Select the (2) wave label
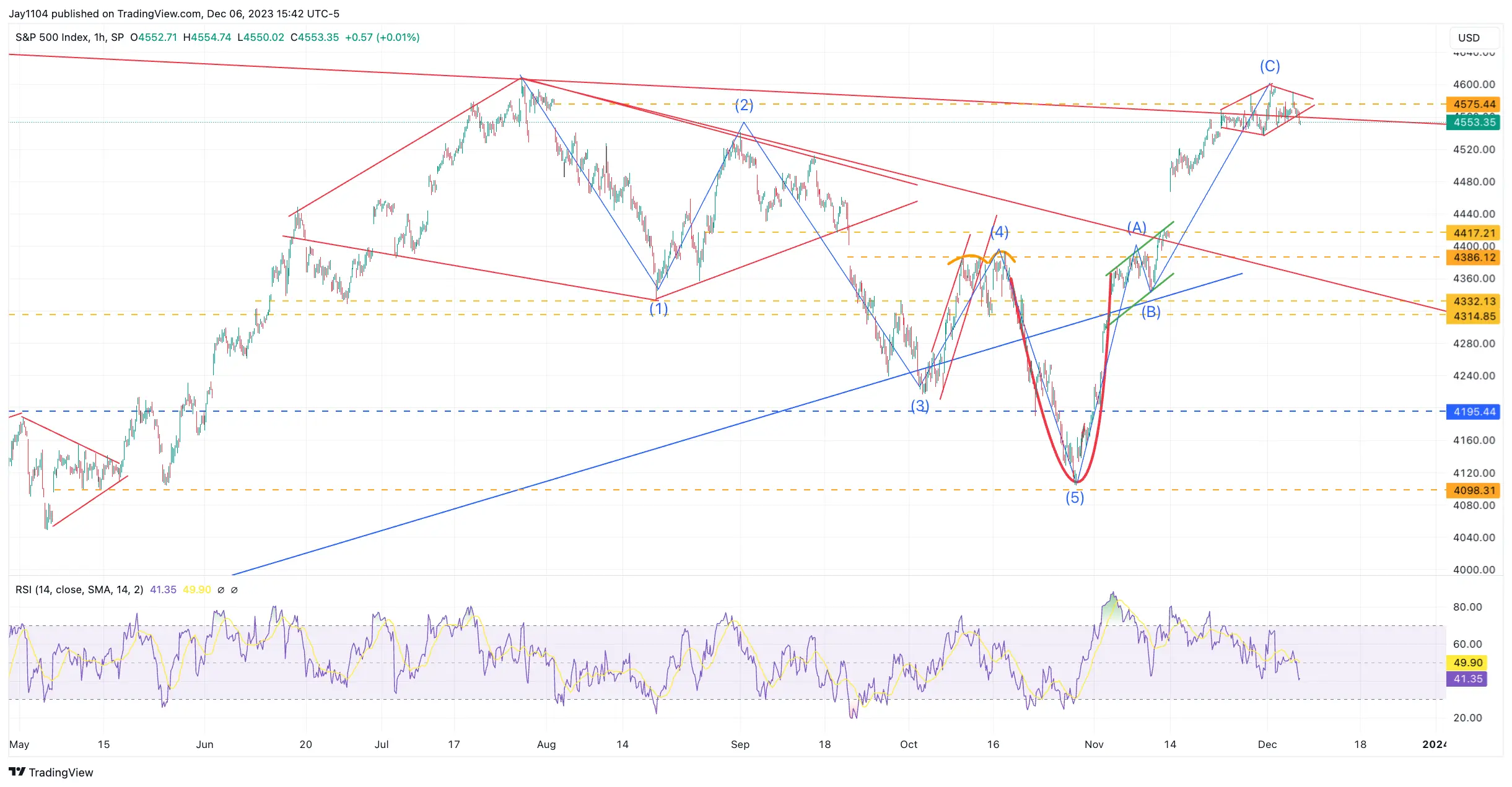 pos(744,105)
